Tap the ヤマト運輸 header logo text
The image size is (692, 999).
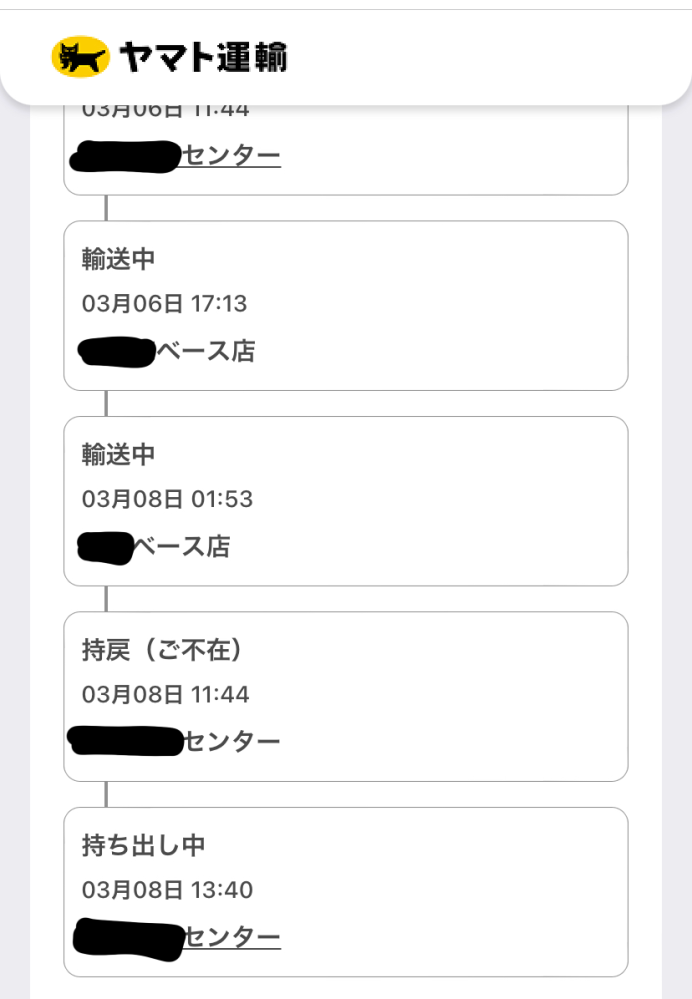pyautogui.click(x=203, y=58)
